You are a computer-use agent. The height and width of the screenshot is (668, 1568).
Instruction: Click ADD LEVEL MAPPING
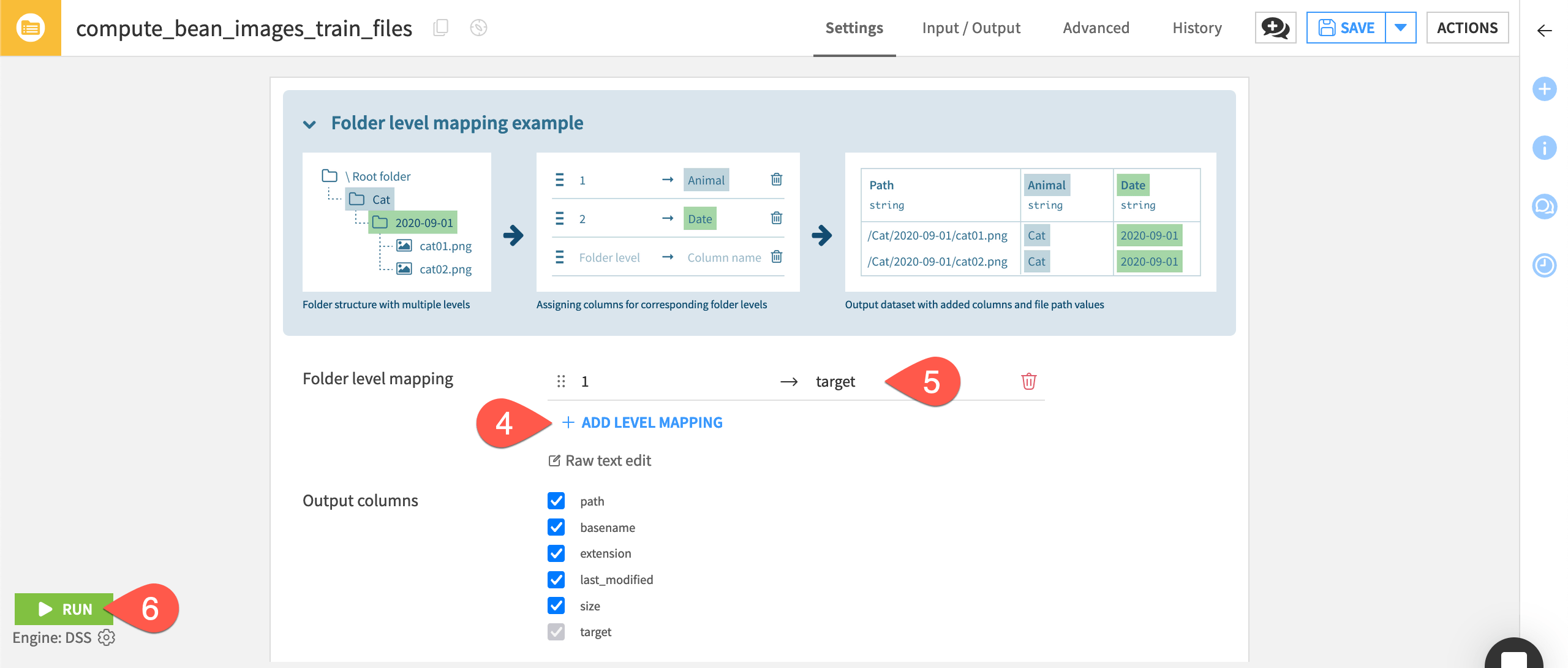[x=643, y=422]
